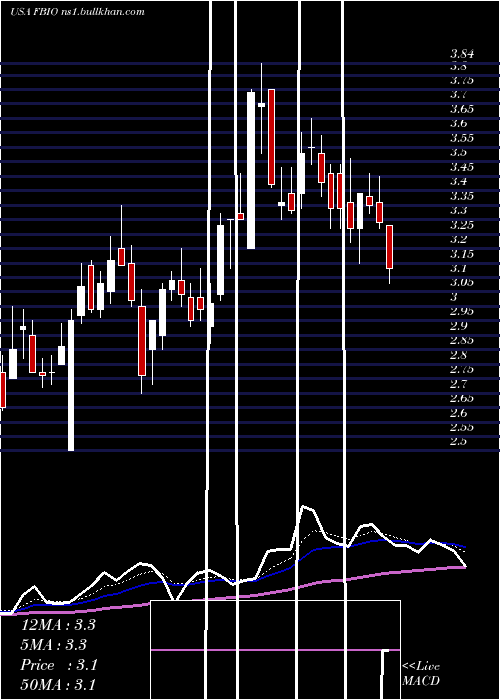Select the 3.75 price axis label

(x=462, y=81)
